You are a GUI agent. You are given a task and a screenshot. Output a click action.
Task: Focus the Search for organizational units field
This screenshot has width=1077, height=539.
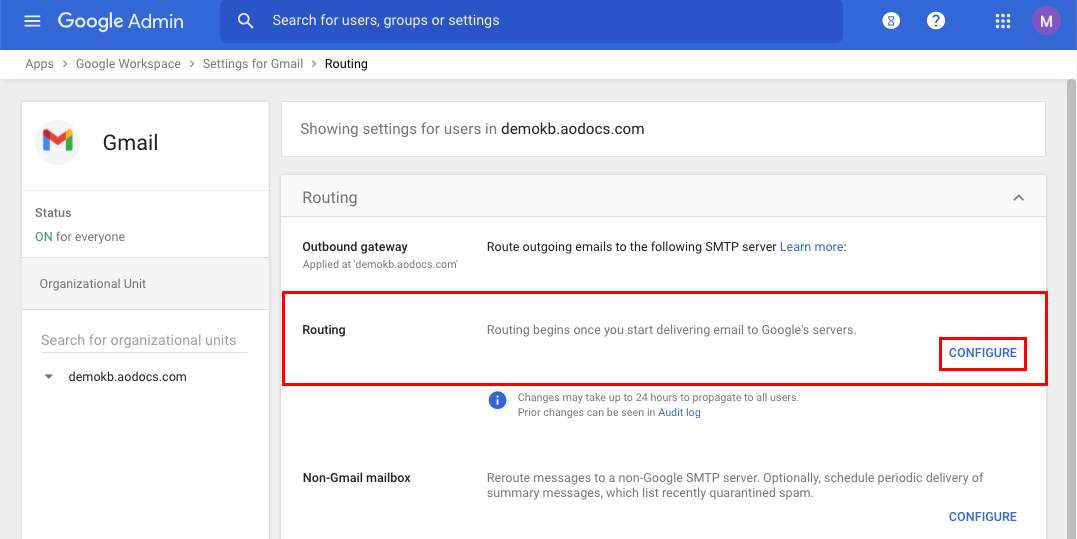point(144,341)
